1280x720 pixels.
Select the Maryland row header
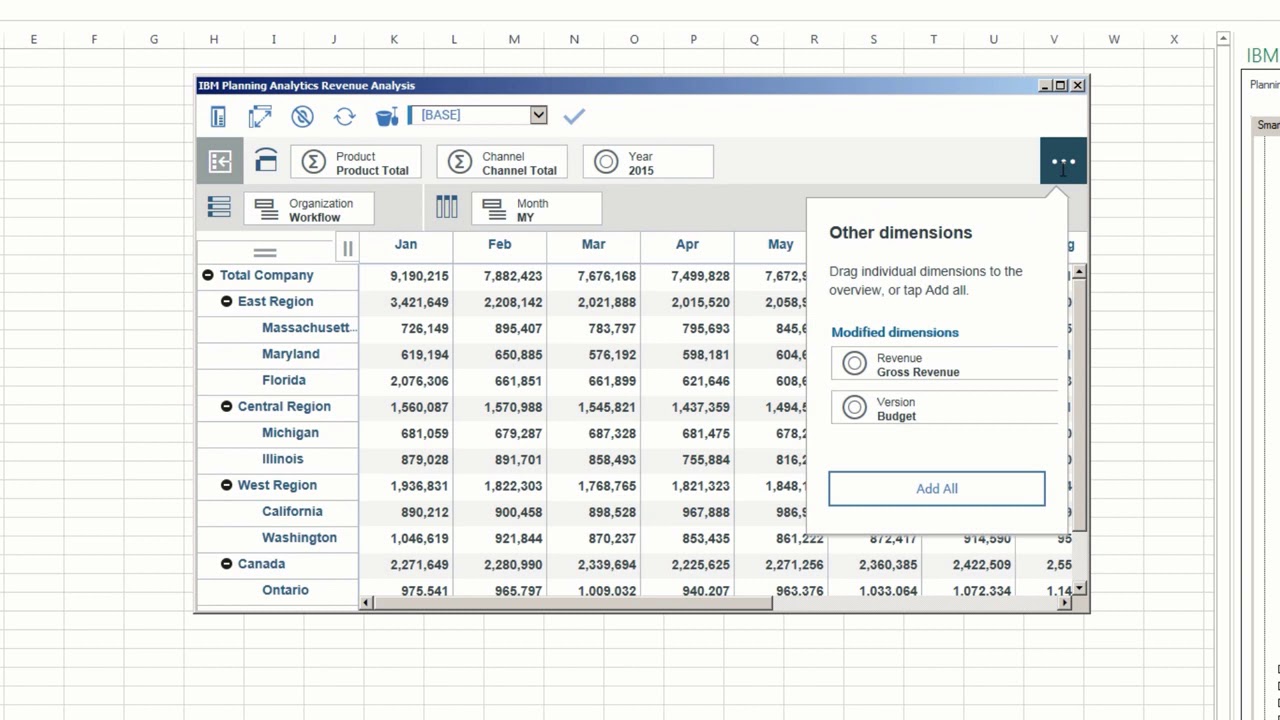[x=290, y=354]
